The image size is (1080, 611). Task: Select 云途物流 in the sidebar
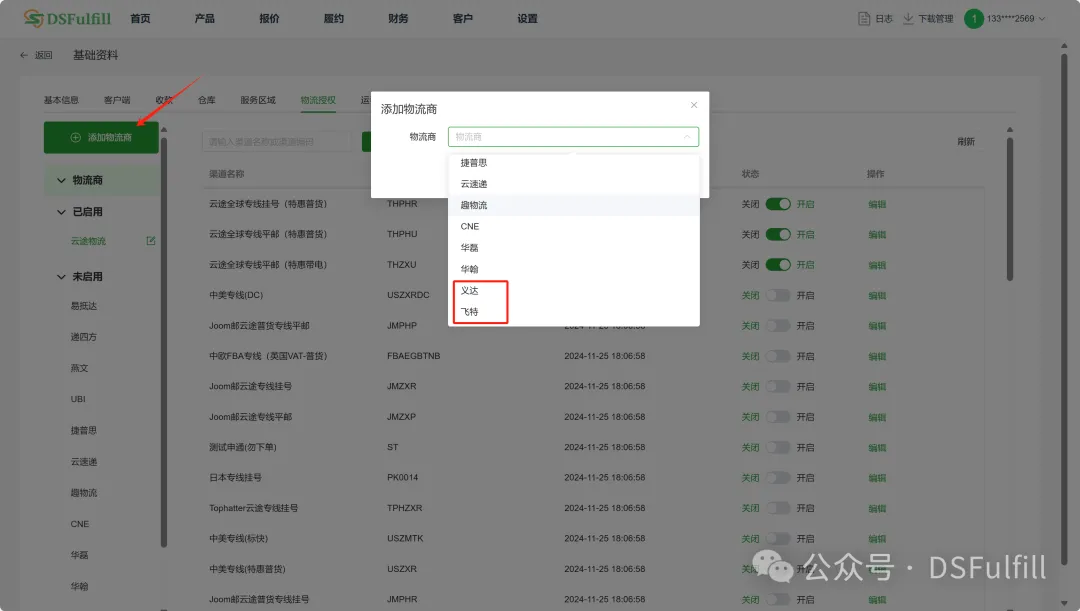[88, 241]
